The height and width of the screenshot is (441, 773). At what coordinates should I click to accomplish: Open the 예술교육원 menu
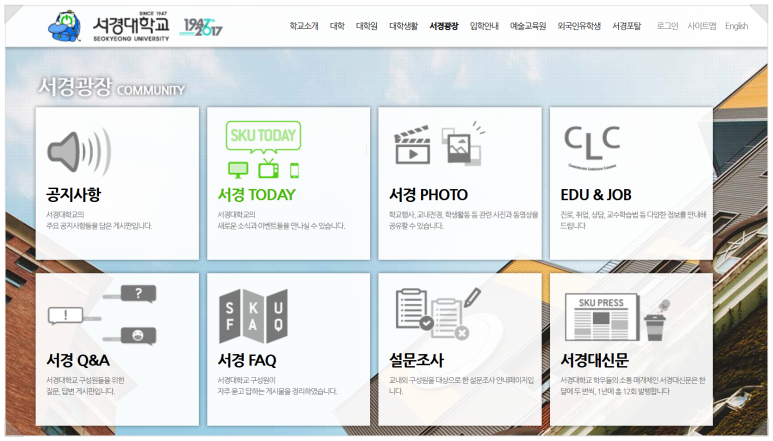click(x=528, y=26)
